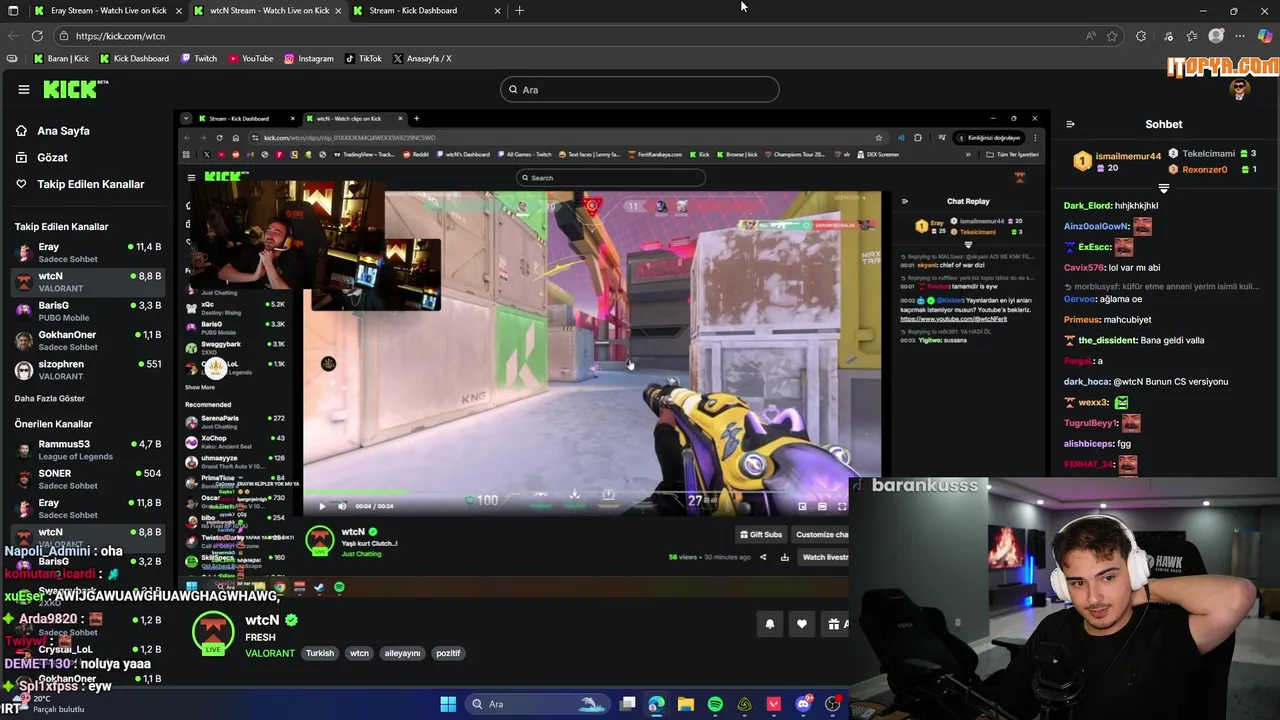Select Eray channel with 11,4 B viewers
Screen dimensions: 1280x720
point(88,252)
